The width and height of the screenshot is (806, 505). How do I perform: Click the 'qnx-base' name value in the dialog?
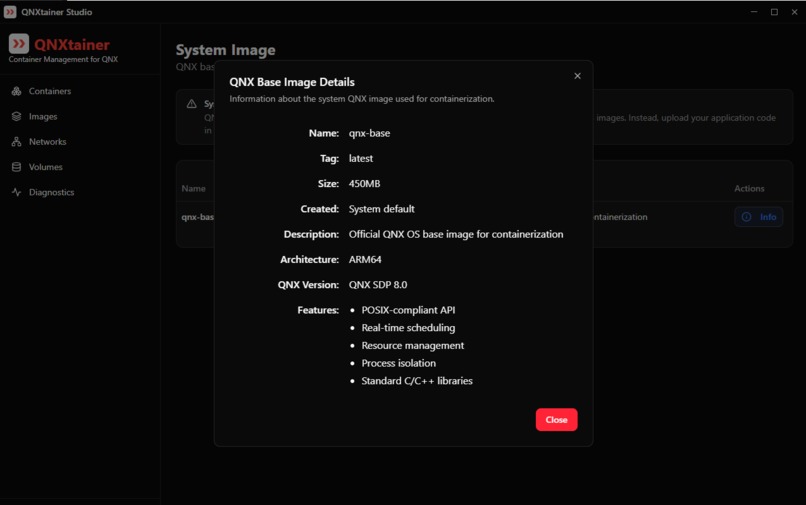coord(369,133)
